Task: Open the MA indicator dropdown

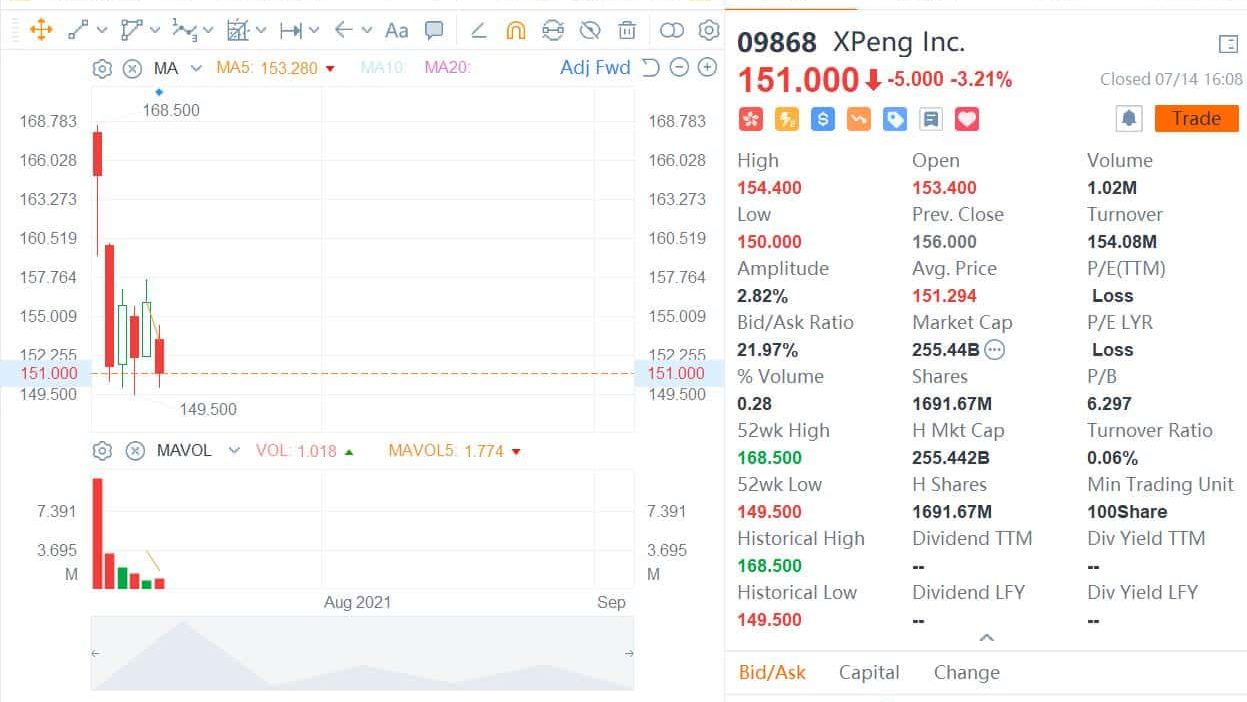Action: pyautogui.click(x=196, y=68)
